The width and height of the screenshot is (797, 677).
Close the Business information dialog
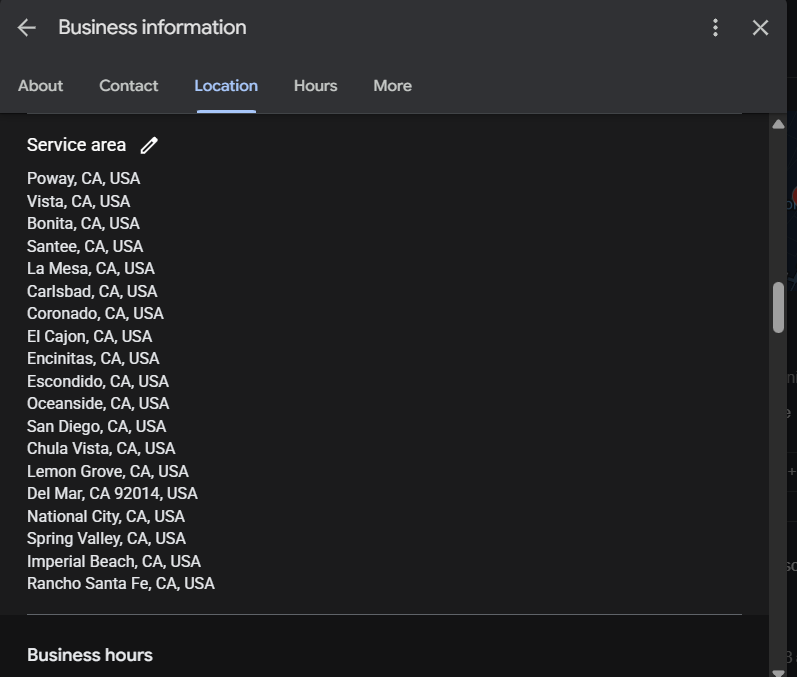tap(760, 27)
